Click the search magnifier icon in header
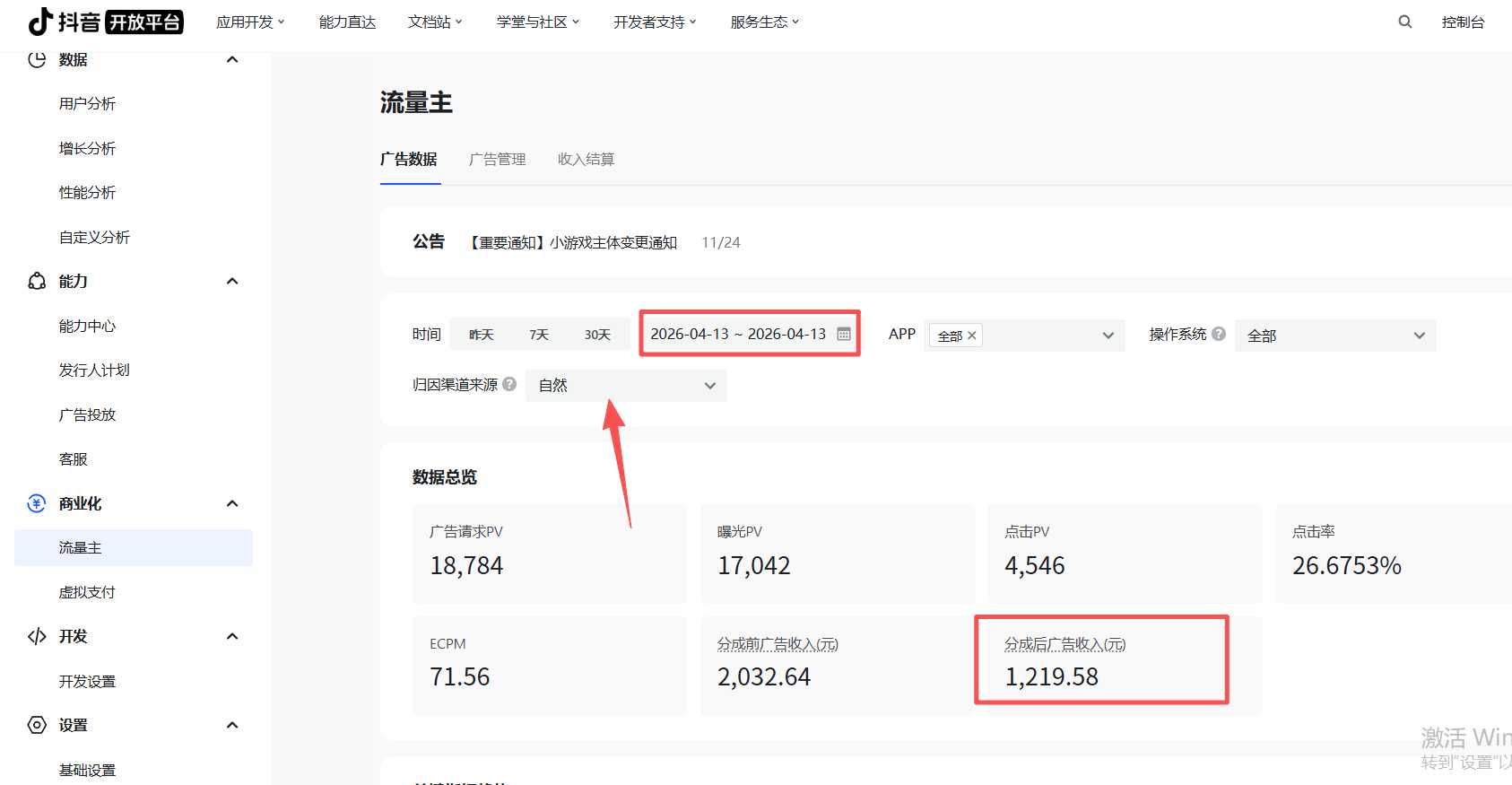Viewport: 1512px width, 785px height. 1404,22
